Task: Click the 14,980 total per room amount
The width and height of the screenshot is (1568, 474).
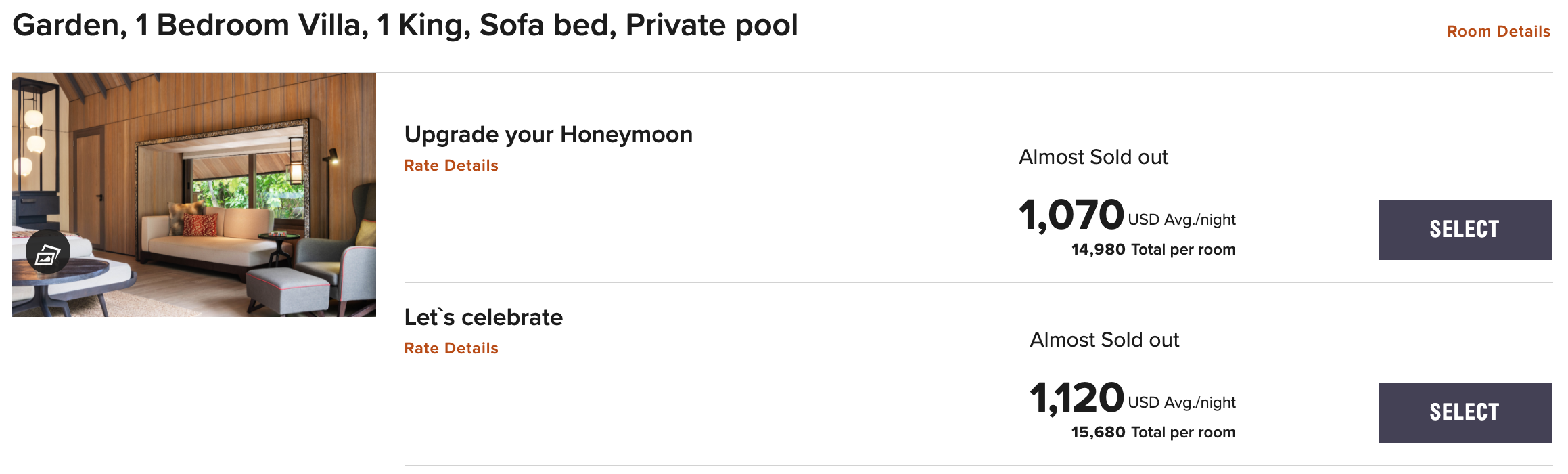Action: coord(1098,250)
